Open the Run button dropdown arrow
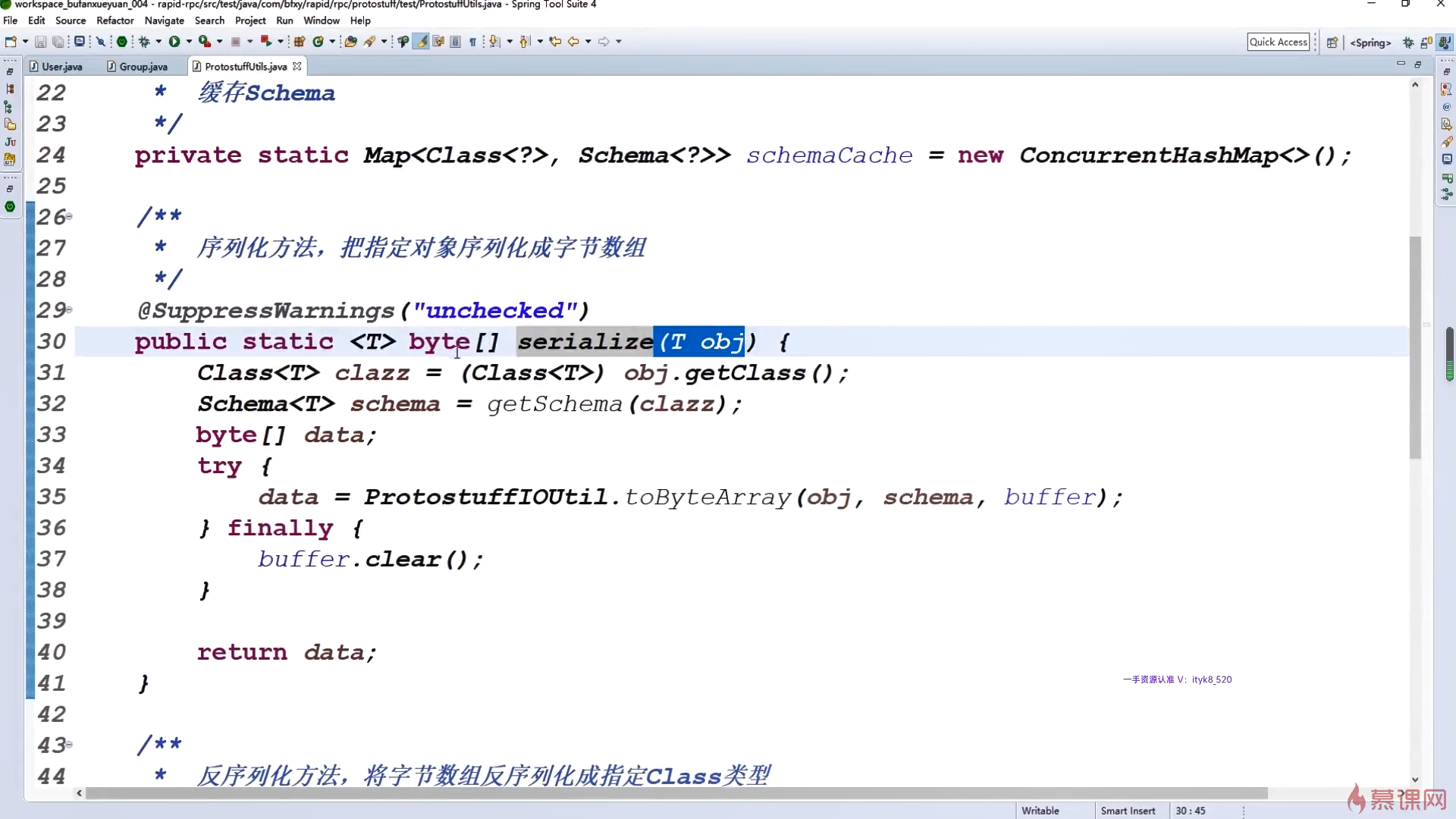This screenshot has height=819, width=1456. tap(189, 42)
